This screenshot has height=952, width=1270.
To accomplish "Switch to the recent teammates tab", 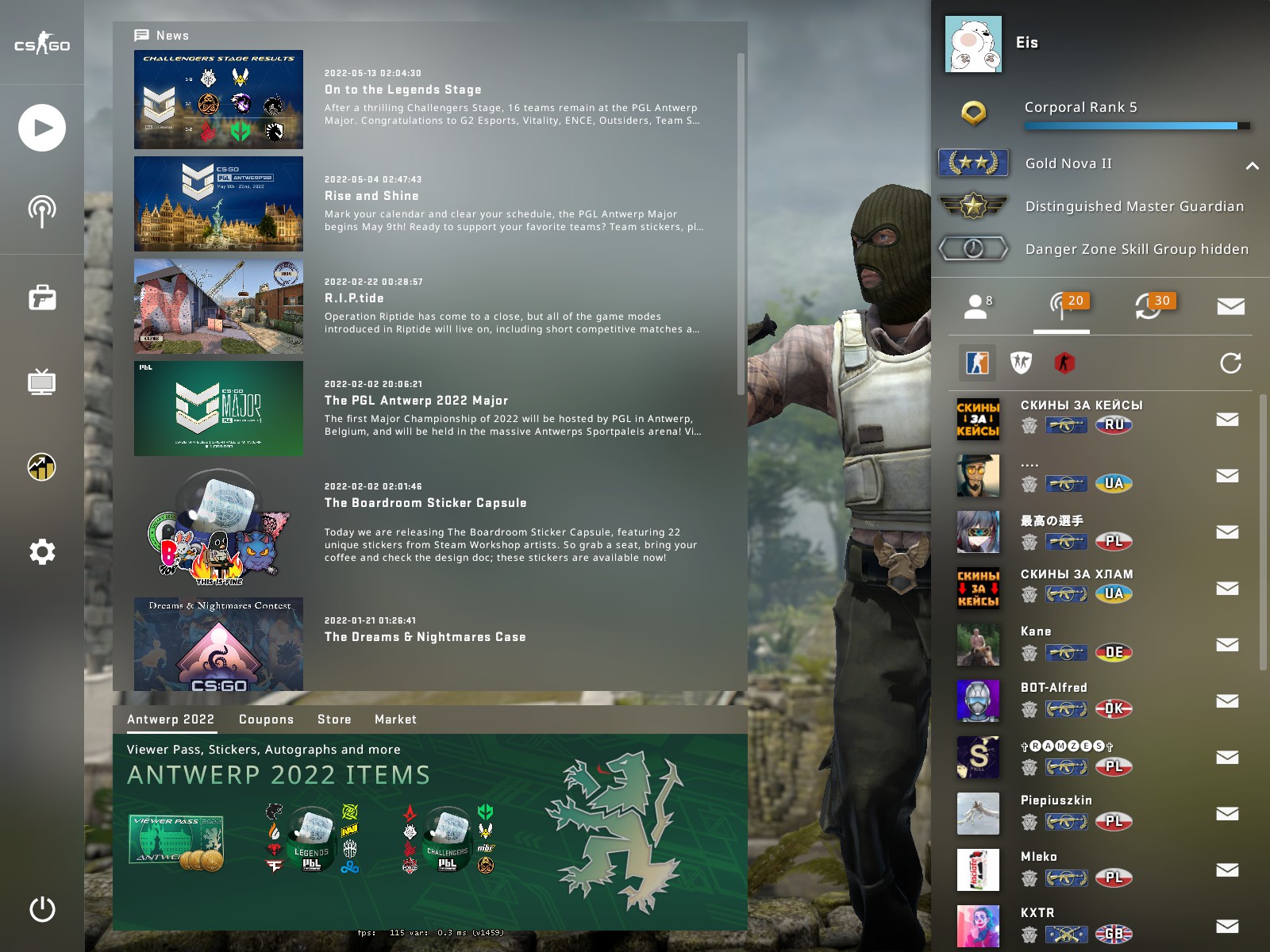I will click(x=1153, y=305).
